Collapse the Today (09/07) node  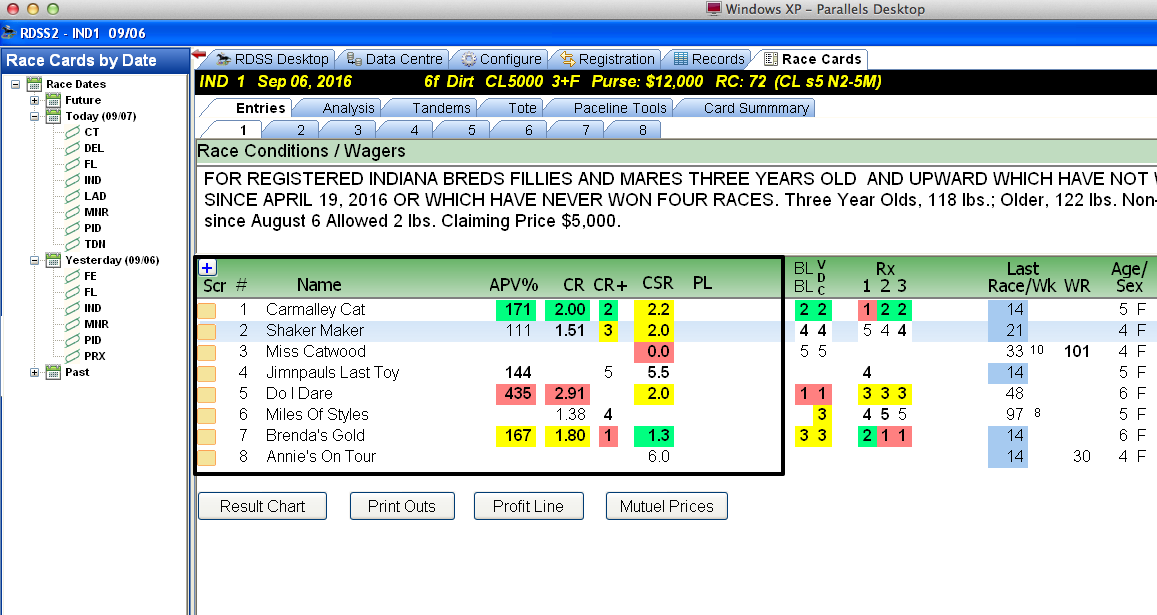click(x=34, y=117)
